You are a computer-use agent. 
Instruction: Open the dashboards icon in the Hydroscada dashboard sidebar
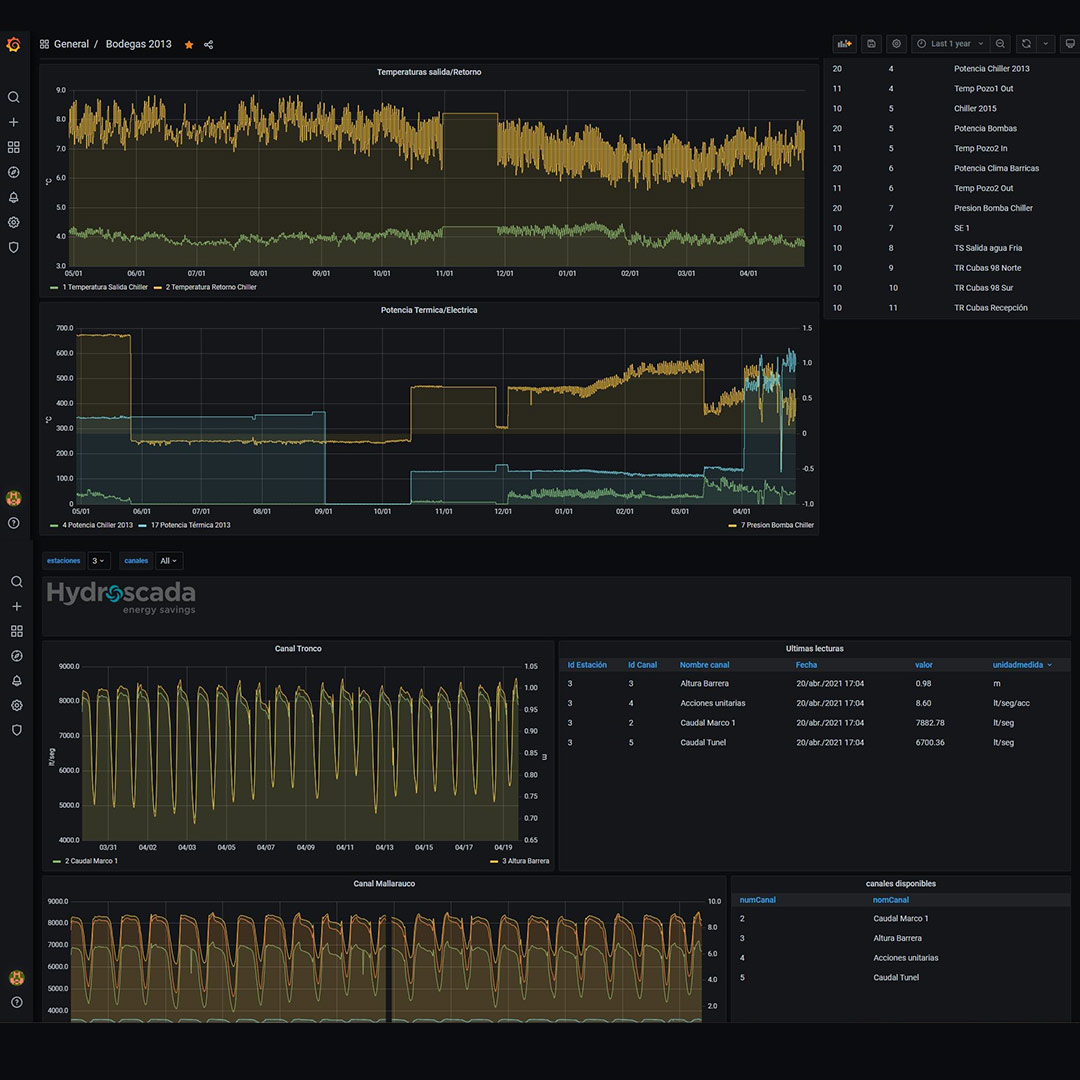tap(17, 631)
